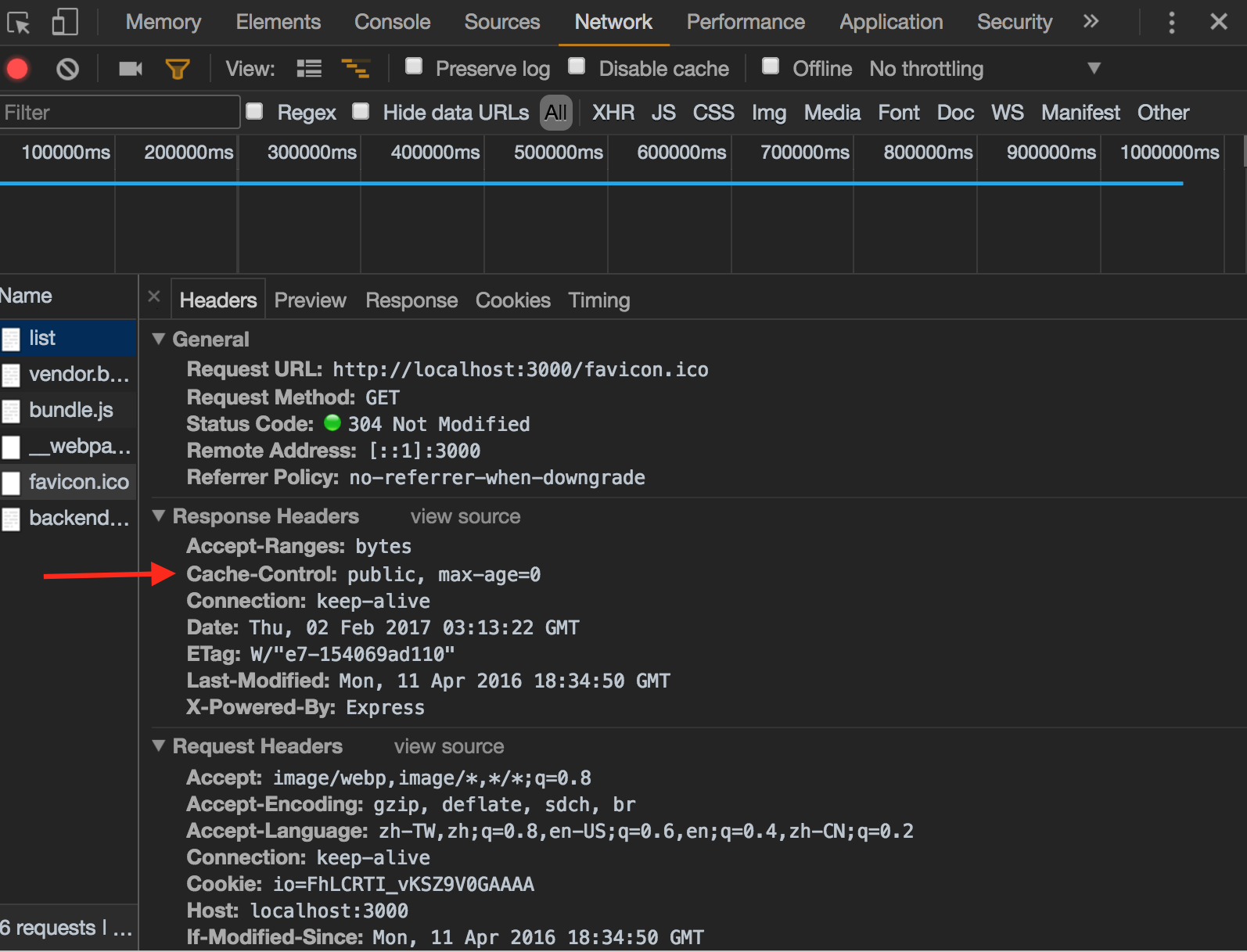This screenshot has width=1247, height=952.
Task: Select the bundle.js request row
Action: click(69, 411)
